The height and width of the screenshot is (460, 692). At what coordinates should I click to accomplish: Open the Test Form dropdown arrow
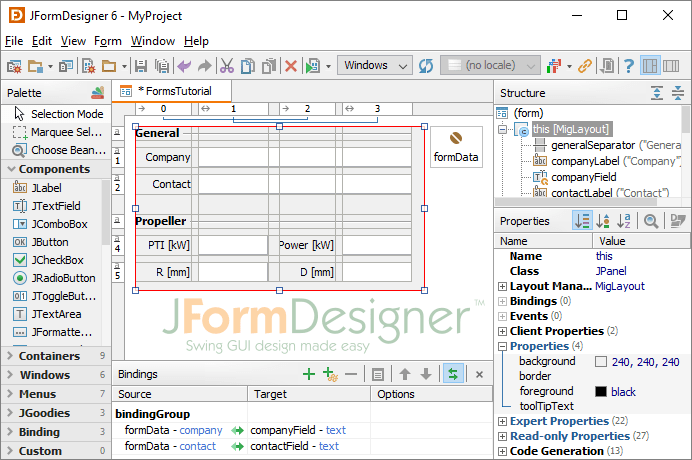tap(328, 67)
